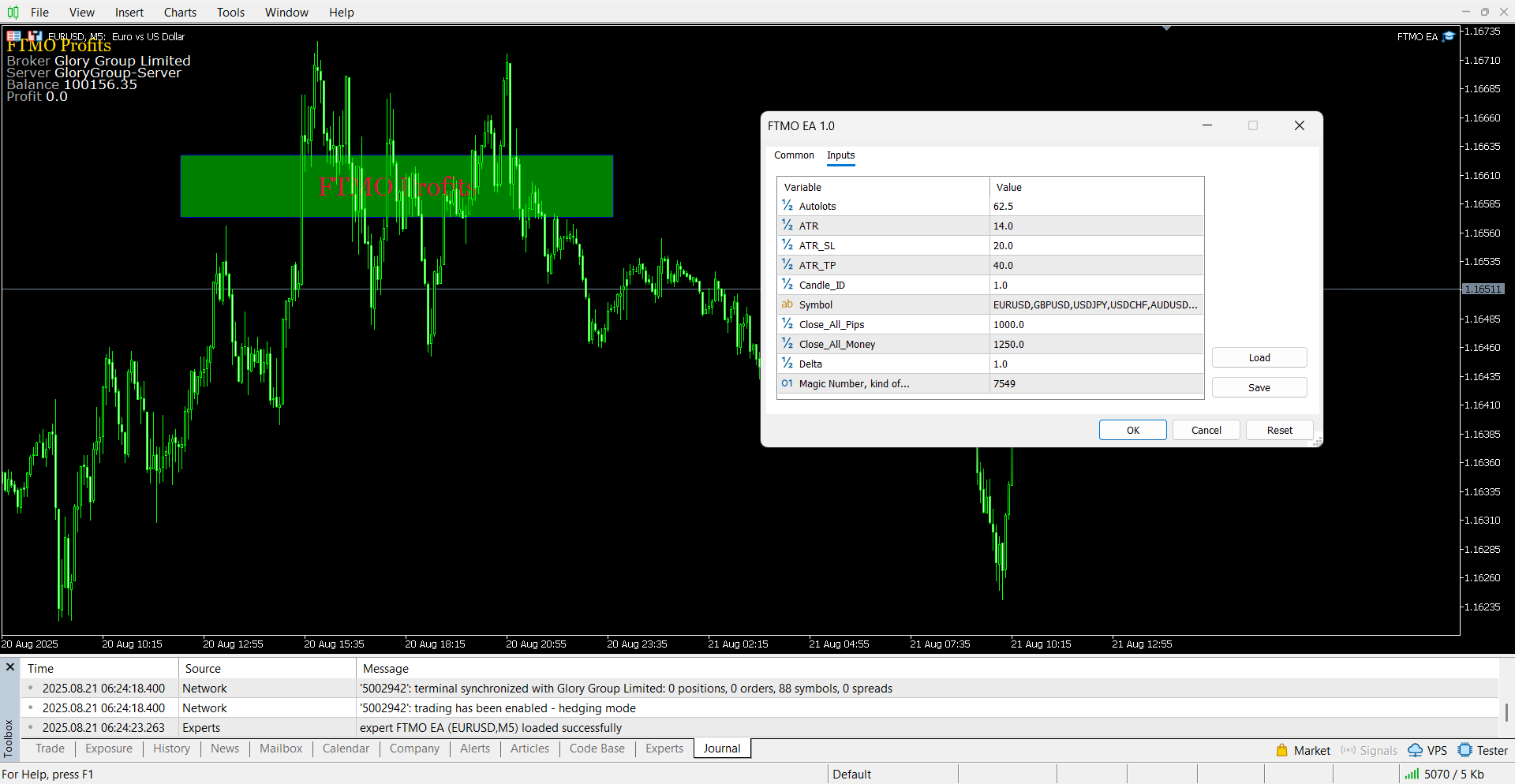Viewport: 1515px width, 784px height.
Task: Click the ATR_SL variable type icon
Action: point(787,245)
